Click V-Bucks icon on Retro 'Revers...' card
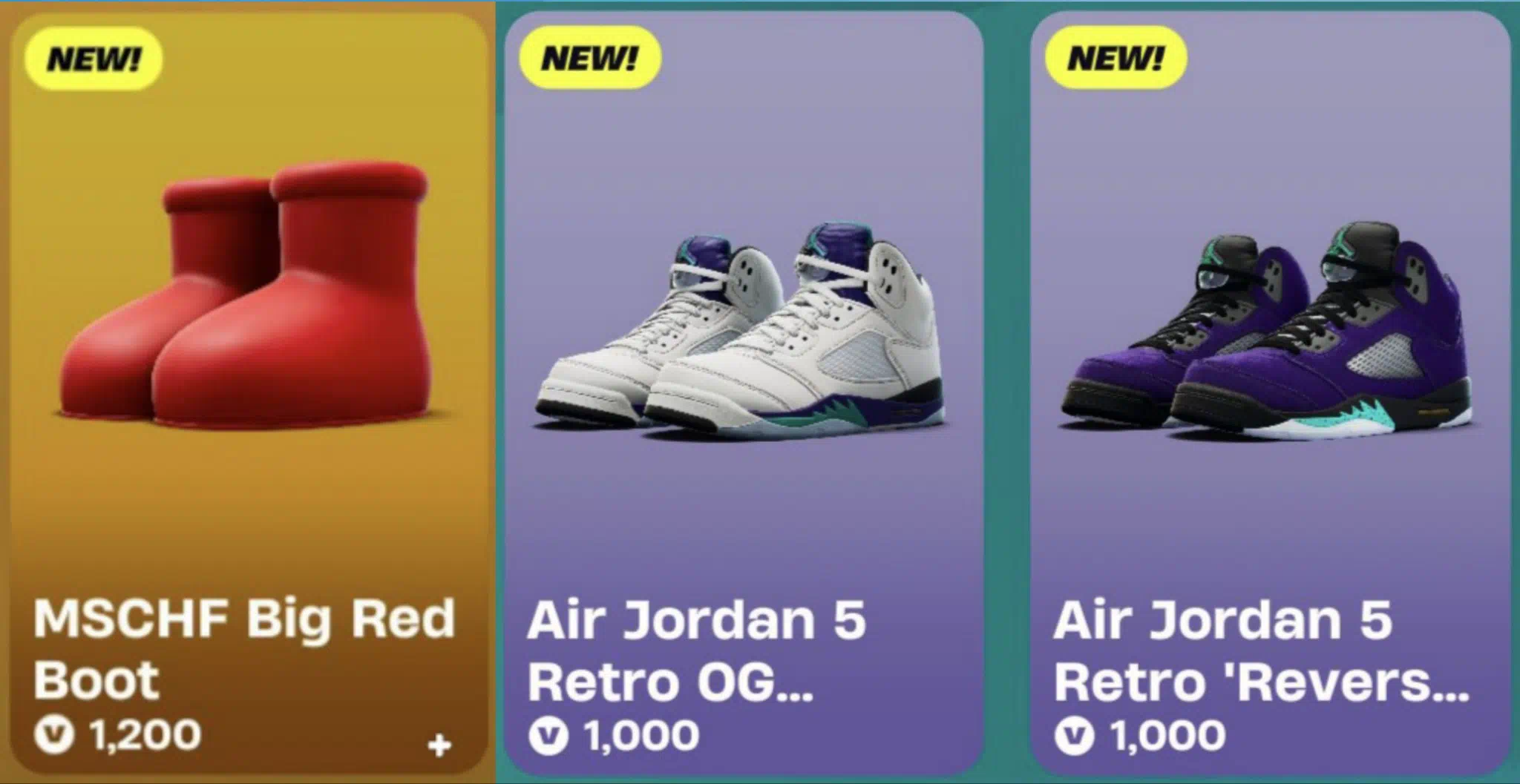 click(1075, 736)
